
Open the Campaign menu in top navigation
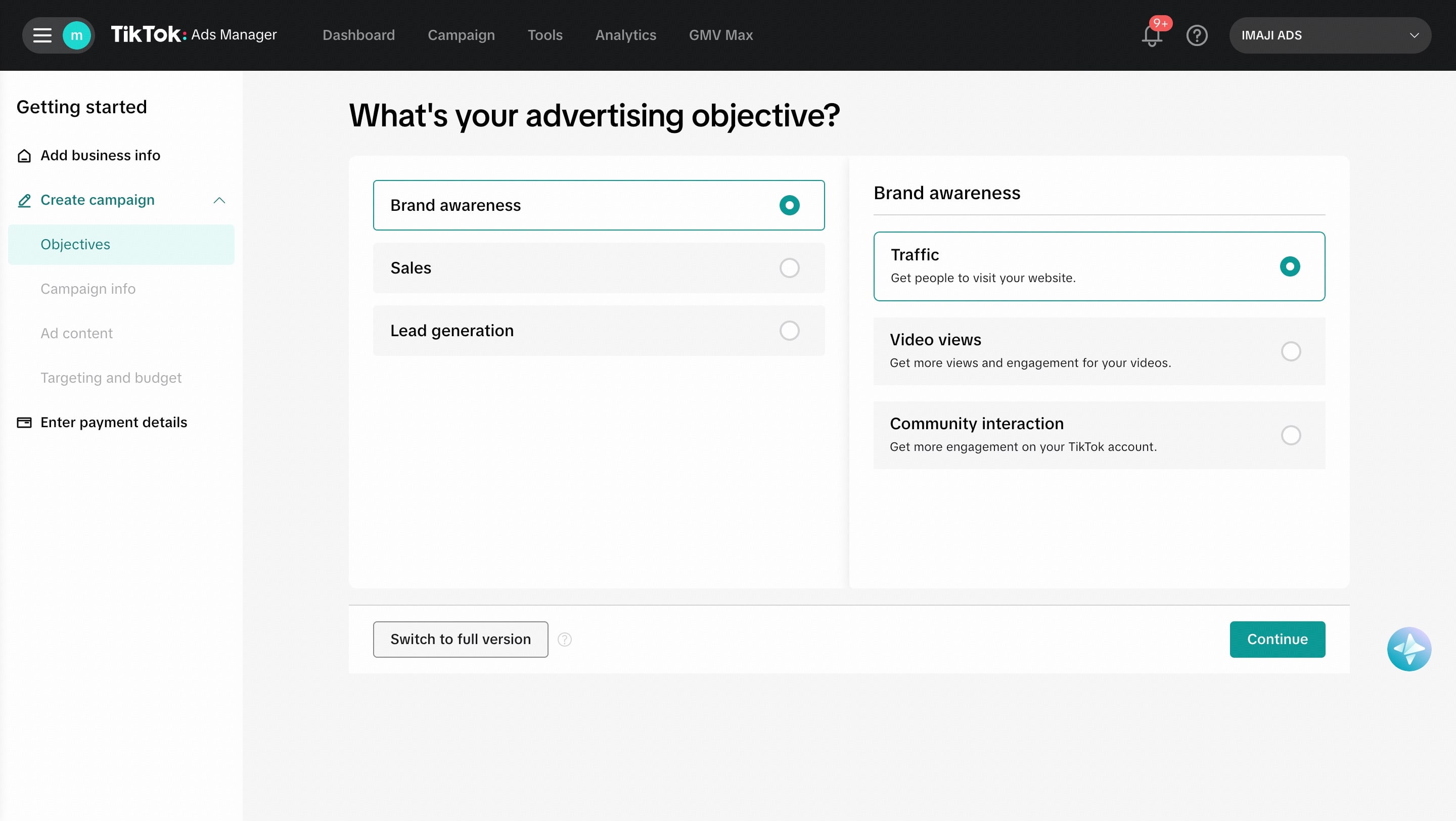(461, 35)
